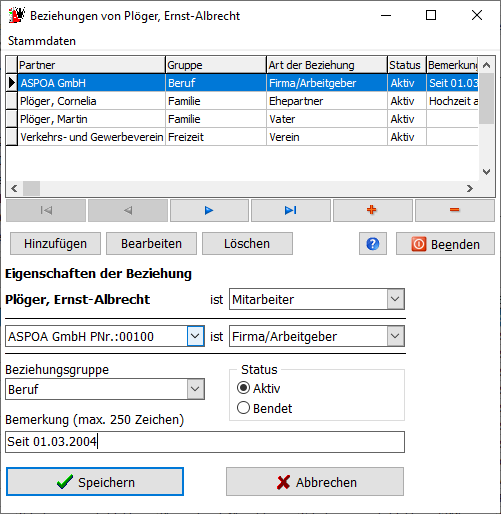Click the Speichern button
Image resolution: width=501 pixels, height=514 pixels.
pos(95,482)
